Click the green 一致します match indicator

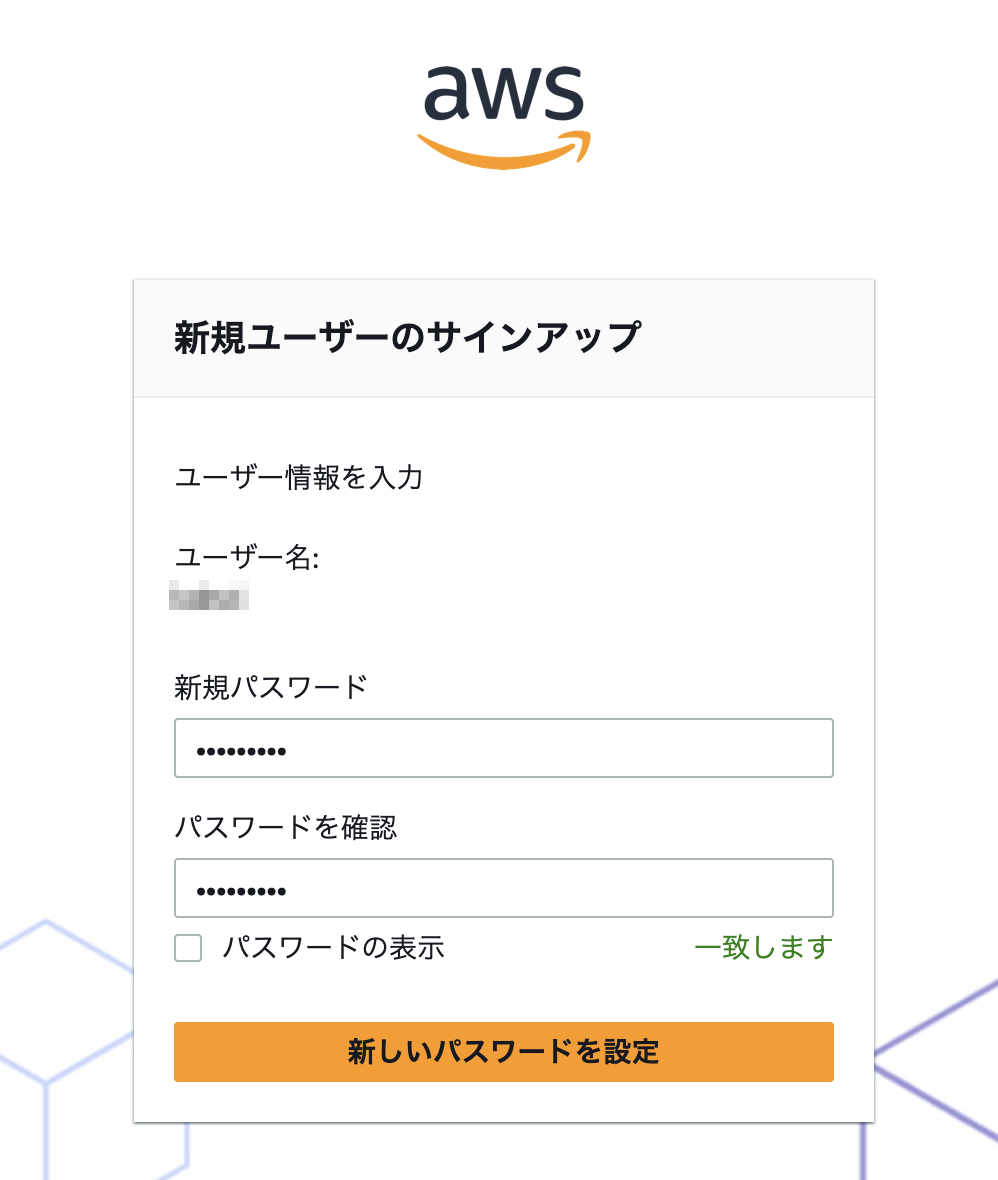click(763, 947)
